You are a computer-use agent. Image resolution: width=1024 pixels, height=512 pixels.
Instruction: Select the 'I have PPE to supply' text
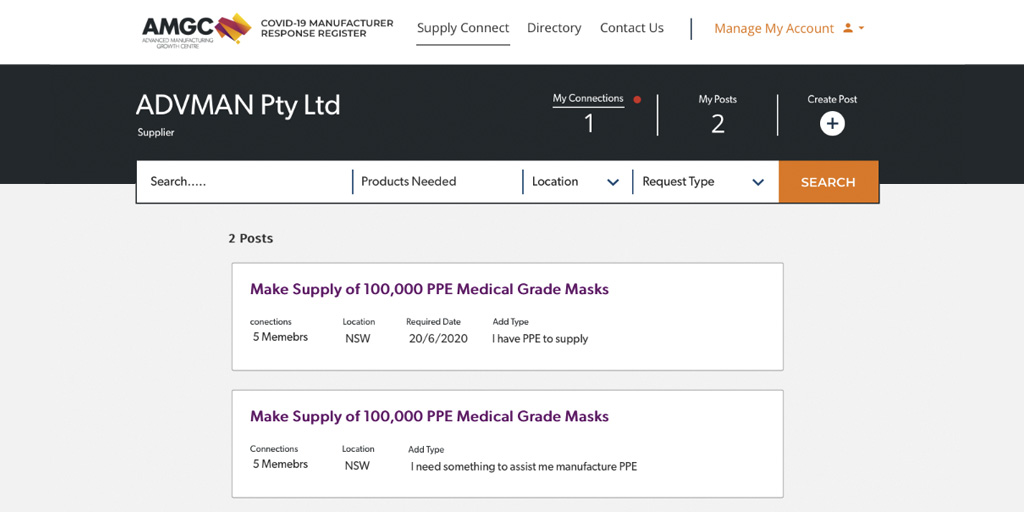[540, 339]
